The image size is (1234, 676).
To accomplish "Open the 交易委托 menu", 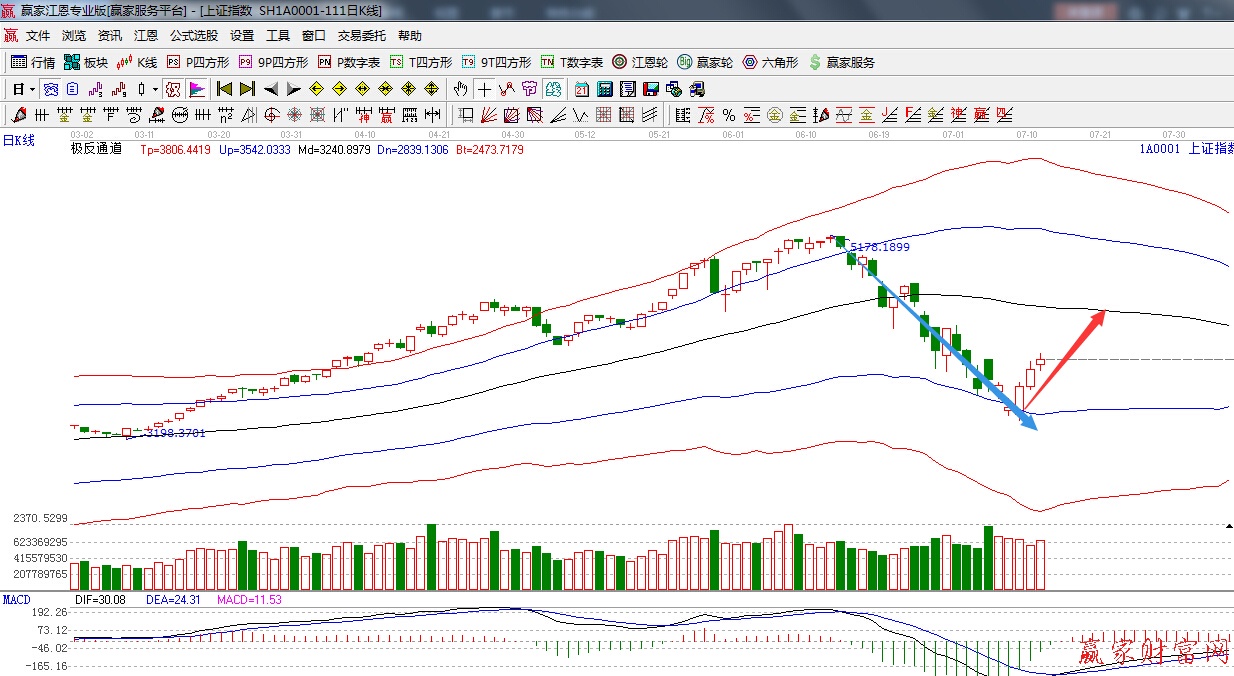I will point(361,35).
